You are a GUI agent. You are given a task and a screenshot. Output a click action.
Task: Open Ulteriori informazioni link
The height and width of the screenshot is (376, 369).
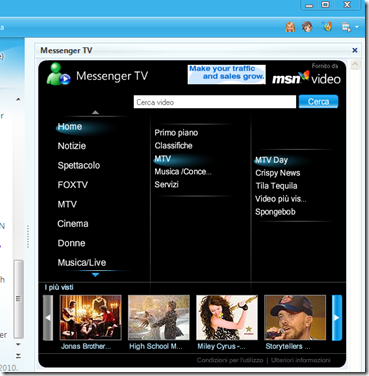[x=301, y=360]
